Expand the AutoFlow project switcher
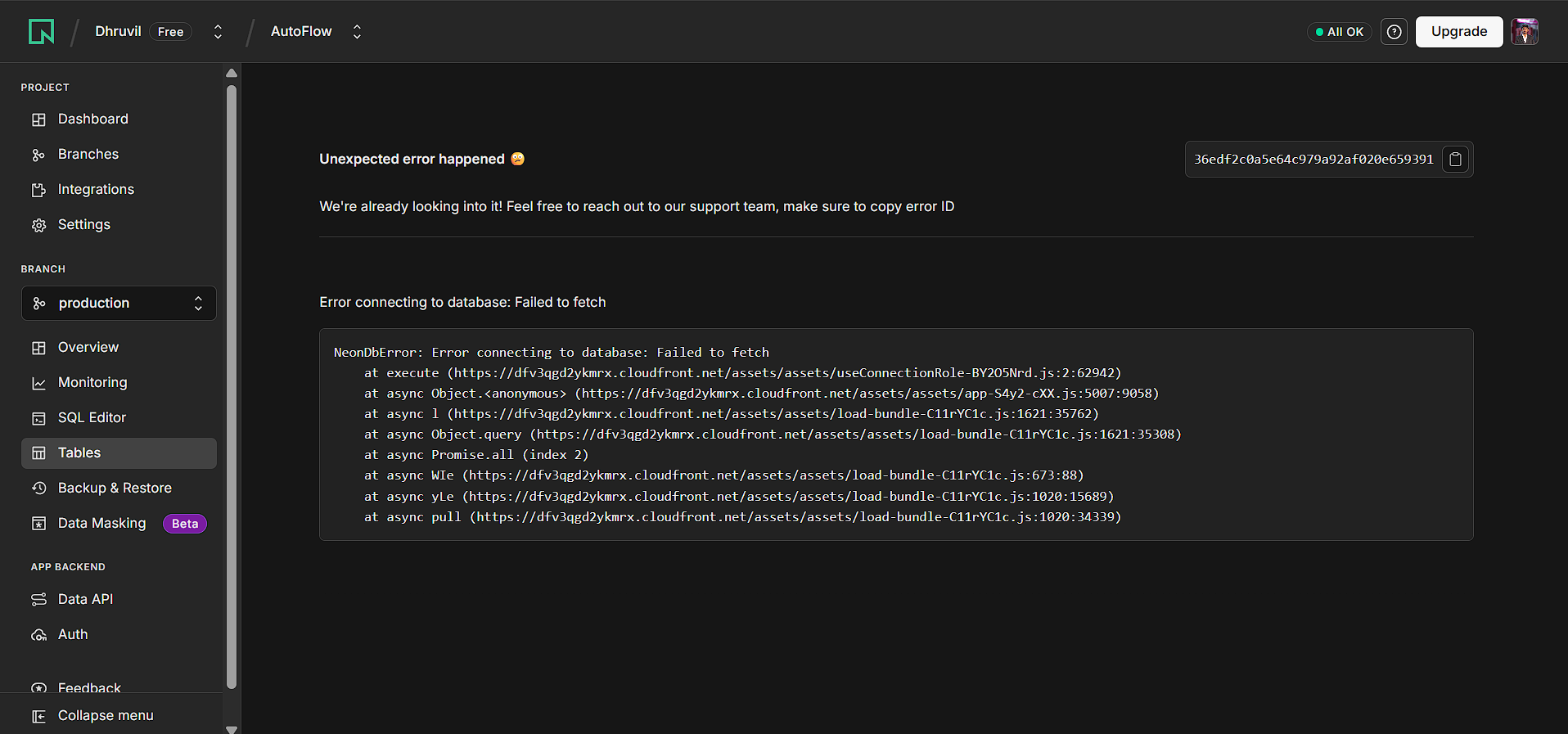This screenshot has width=1568, height=734. pos(357,32)
